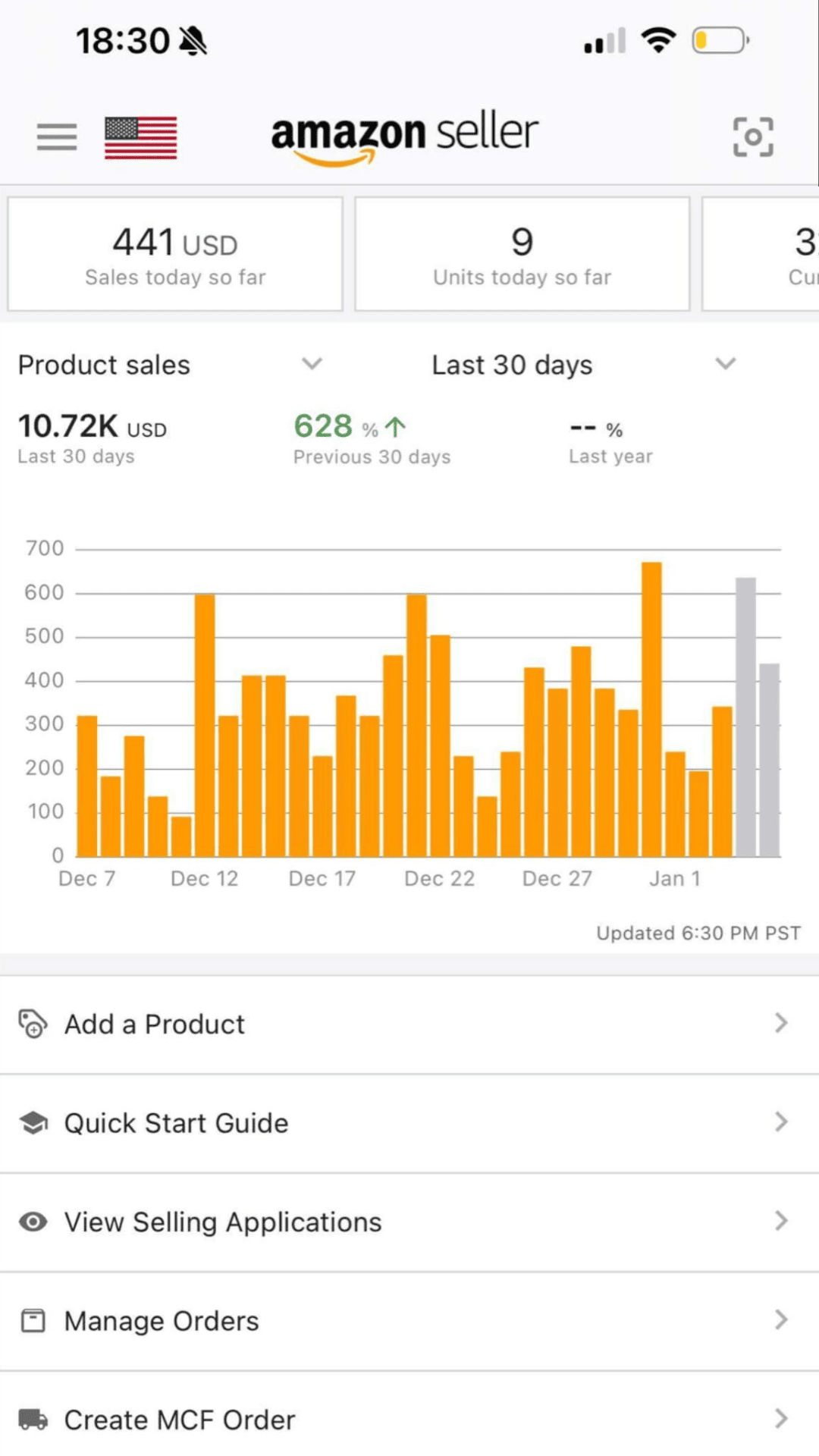Viewport: 819px width, 1456px height.
Task: Tap the Amazon Seller logo
Action: 404,136
